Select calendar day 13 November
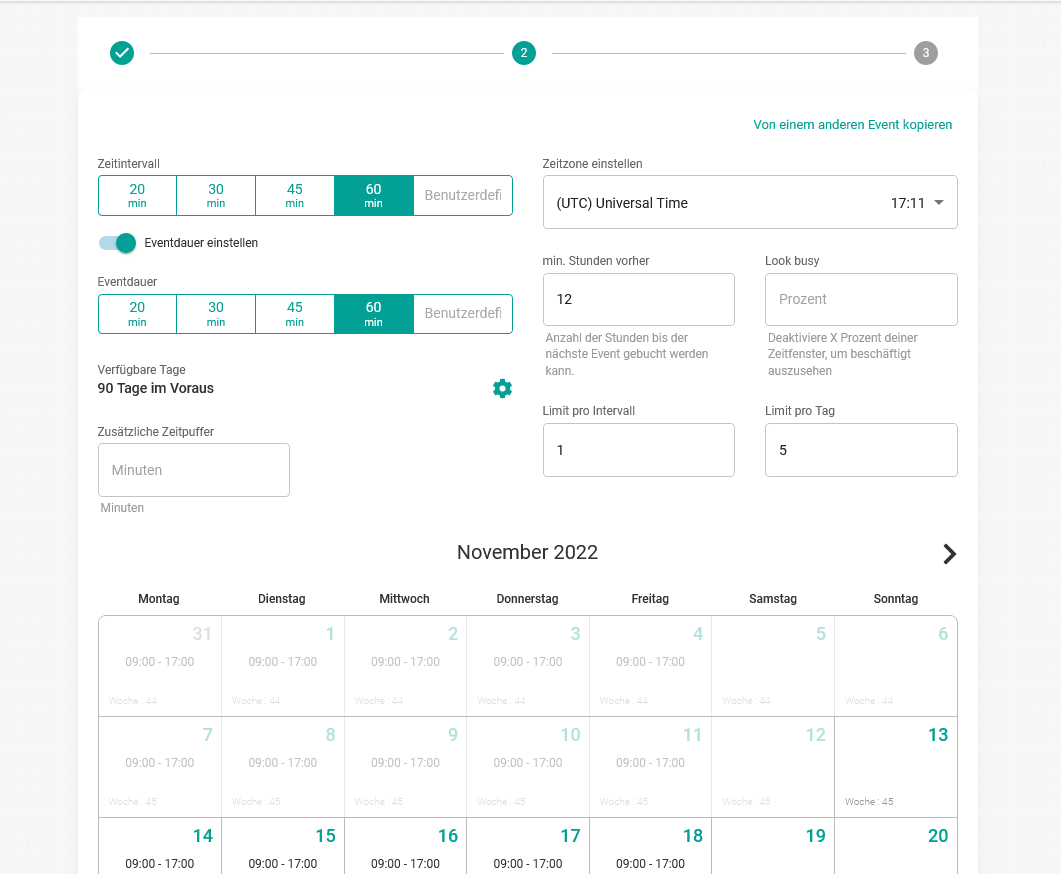Screen dimensions: 1061x874 pyautogui.click(x=896, y=767)
